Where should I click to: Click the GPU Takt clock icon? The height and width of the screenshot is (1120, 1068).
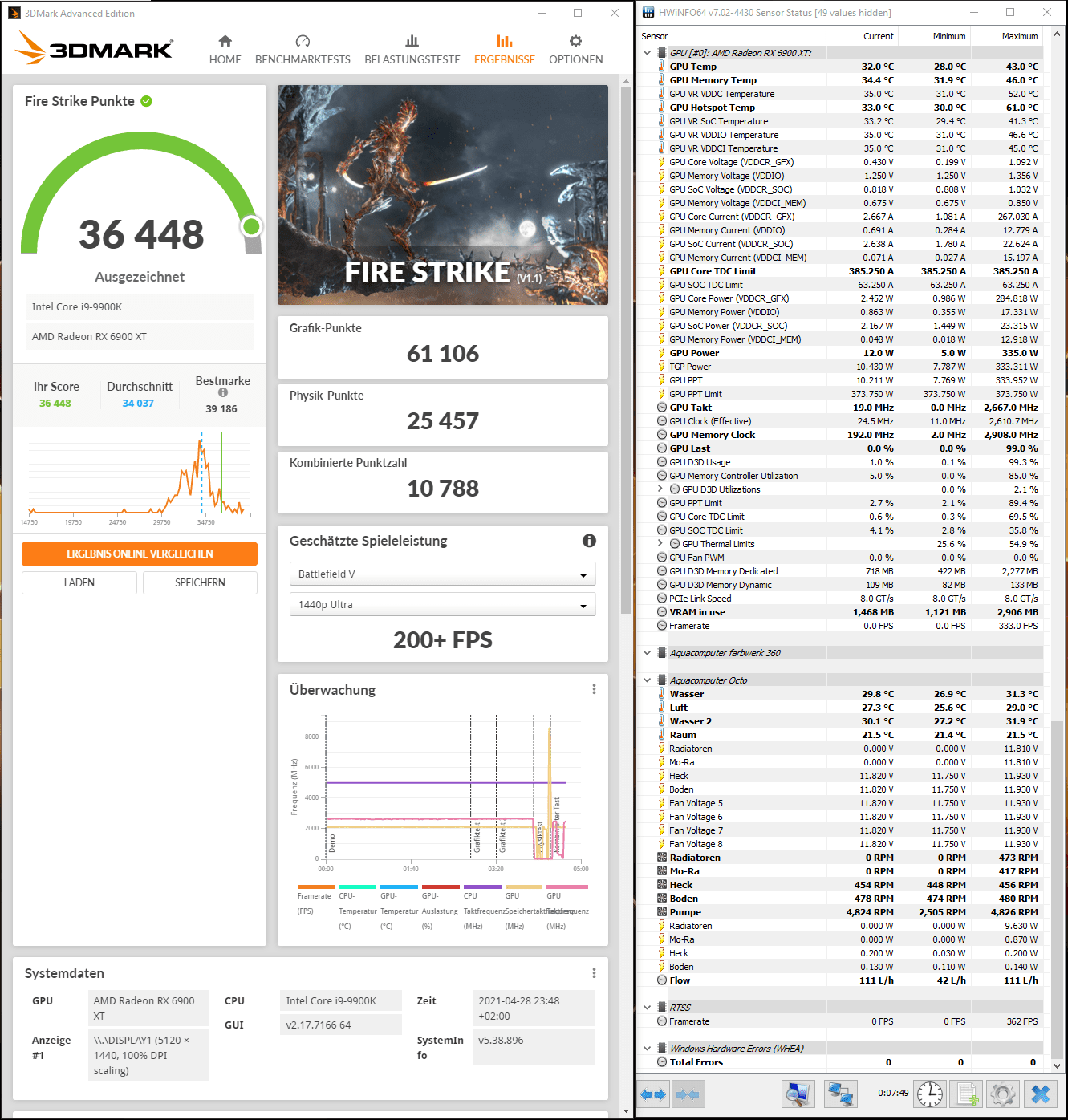(x=662, y=408)
